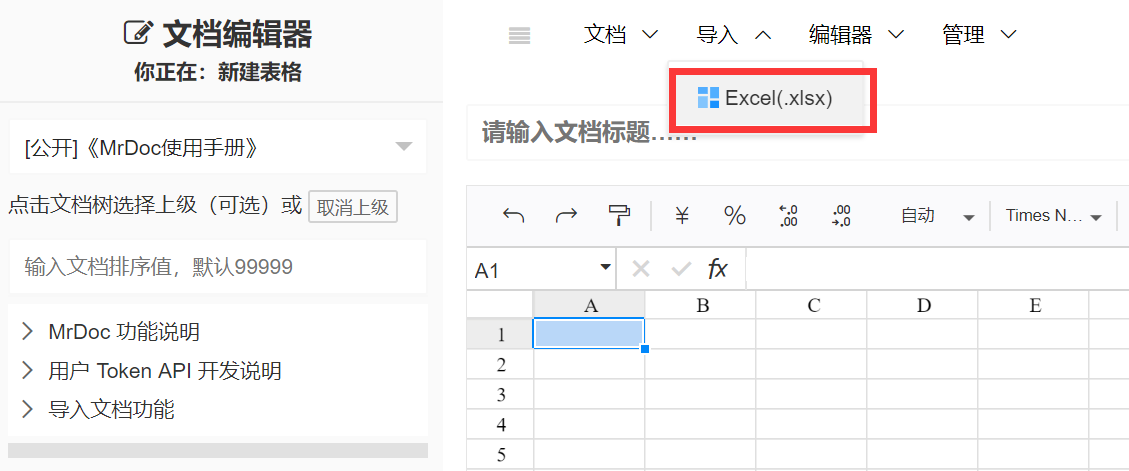Screen dimensions: 1129x471
Task: Click the formula confirm checkmark icon
Action: pyautogui.click(x=680, y=269)
